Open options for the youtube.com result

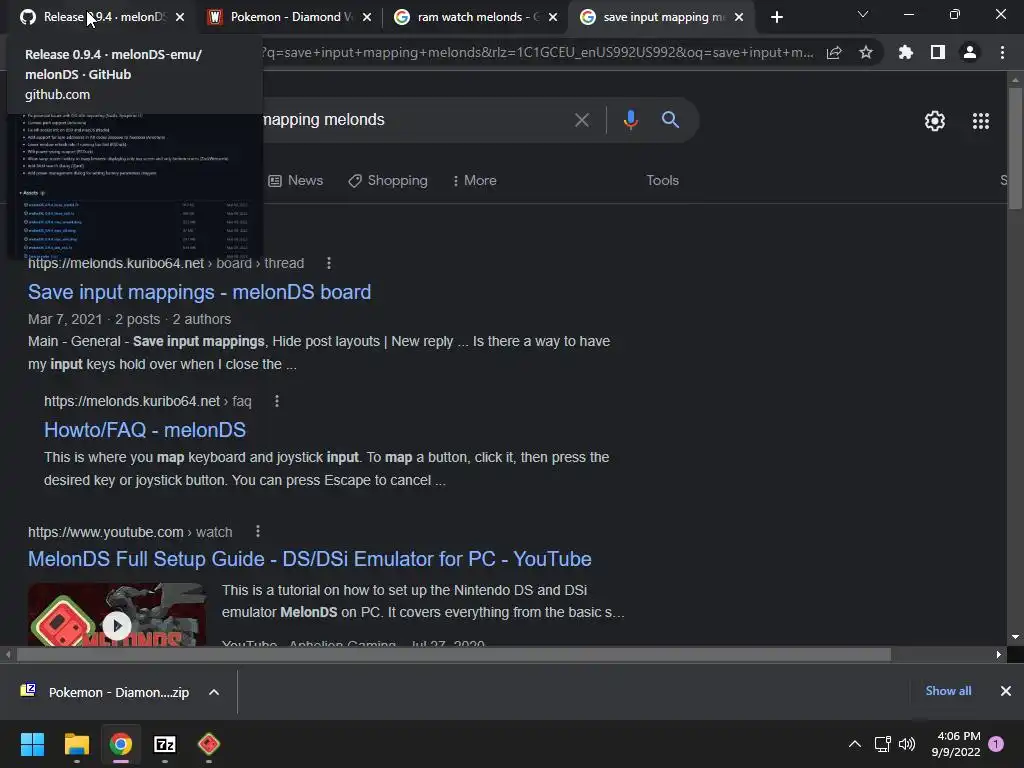(258, 532)
